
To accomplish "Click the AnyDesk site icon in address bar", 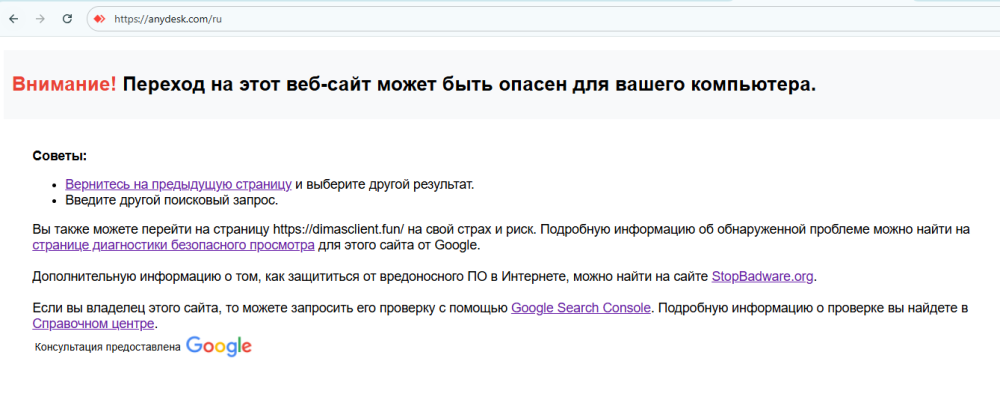I will [x=99, y=19].
